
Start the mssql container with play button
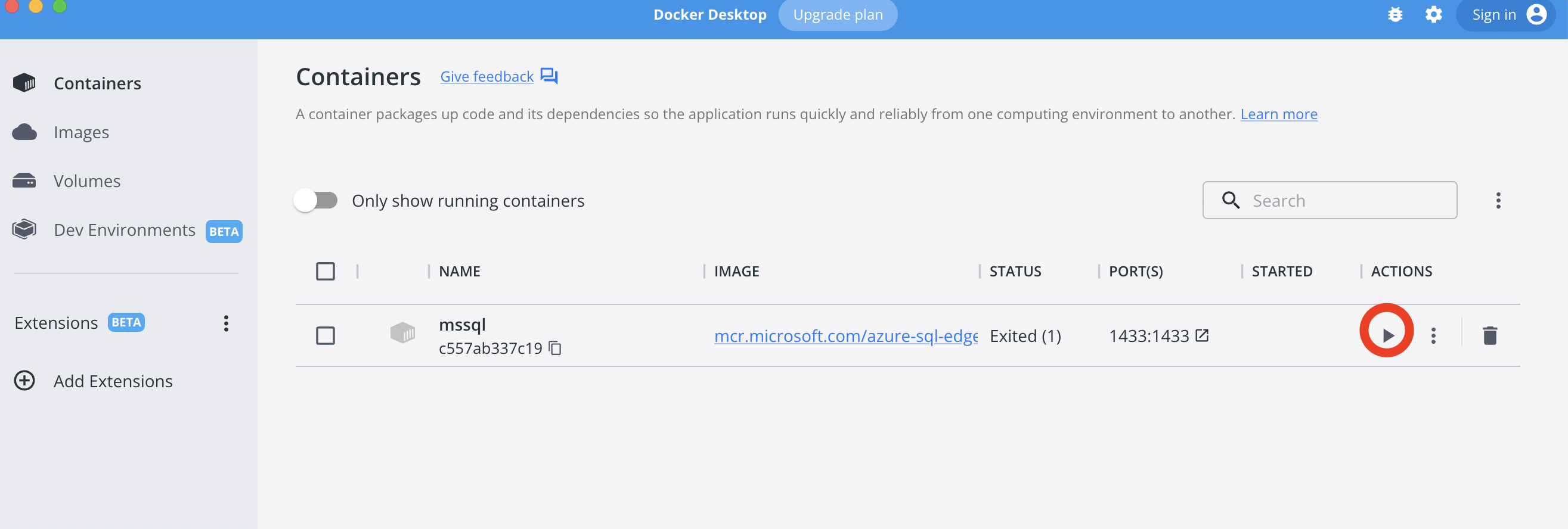1387,335
